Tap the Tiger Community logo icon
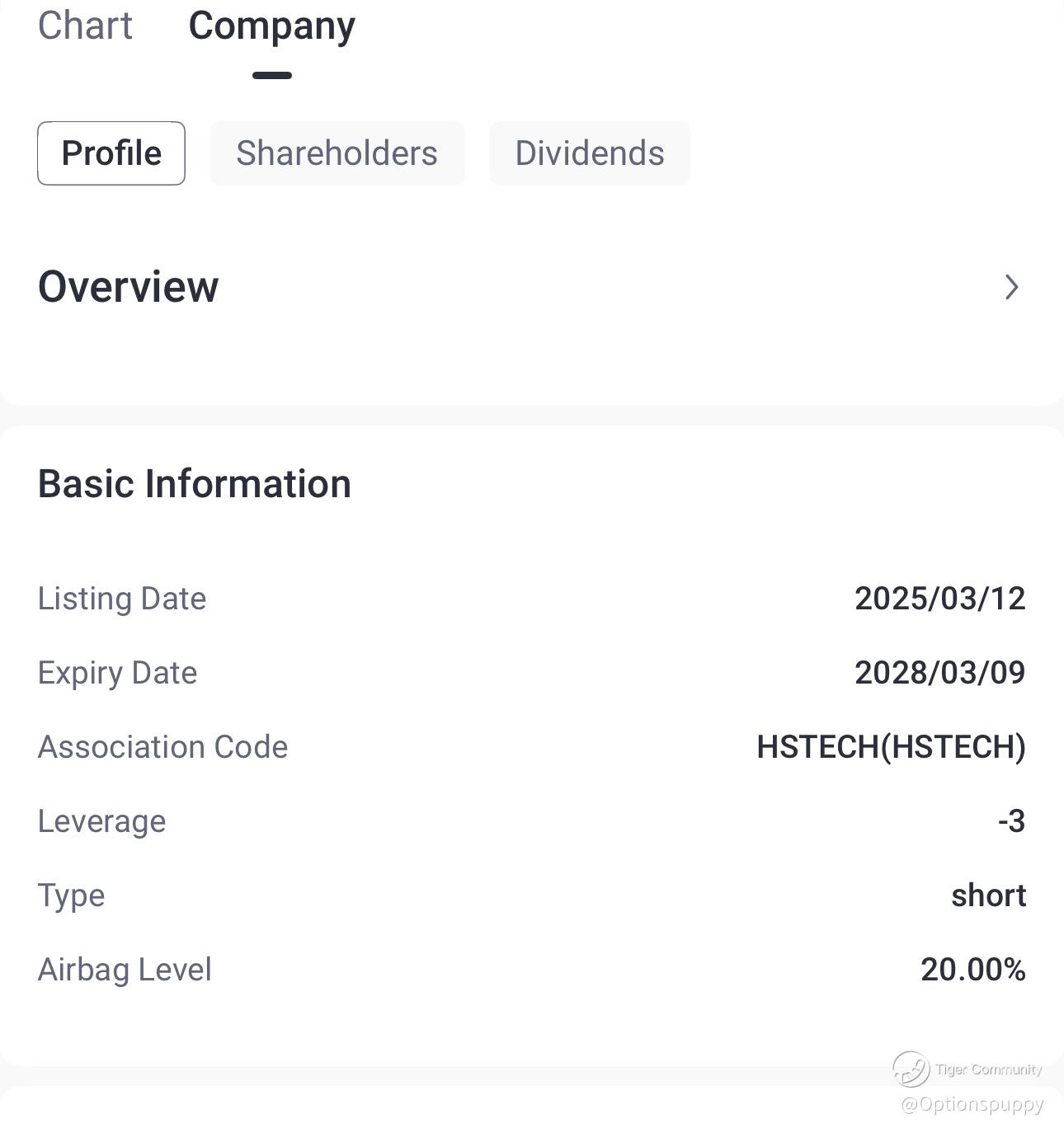 [x=911, y=1069]
